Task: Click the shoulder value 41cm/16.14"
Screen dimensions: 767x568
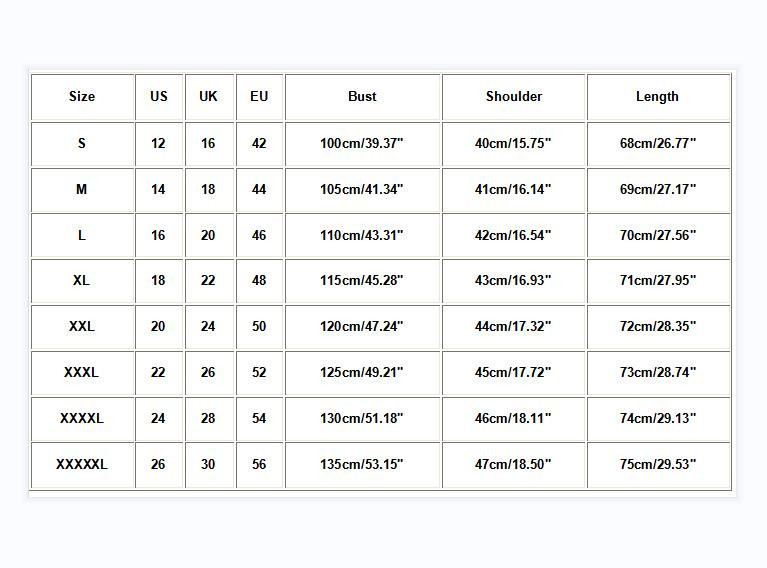Action: (513, 189)
